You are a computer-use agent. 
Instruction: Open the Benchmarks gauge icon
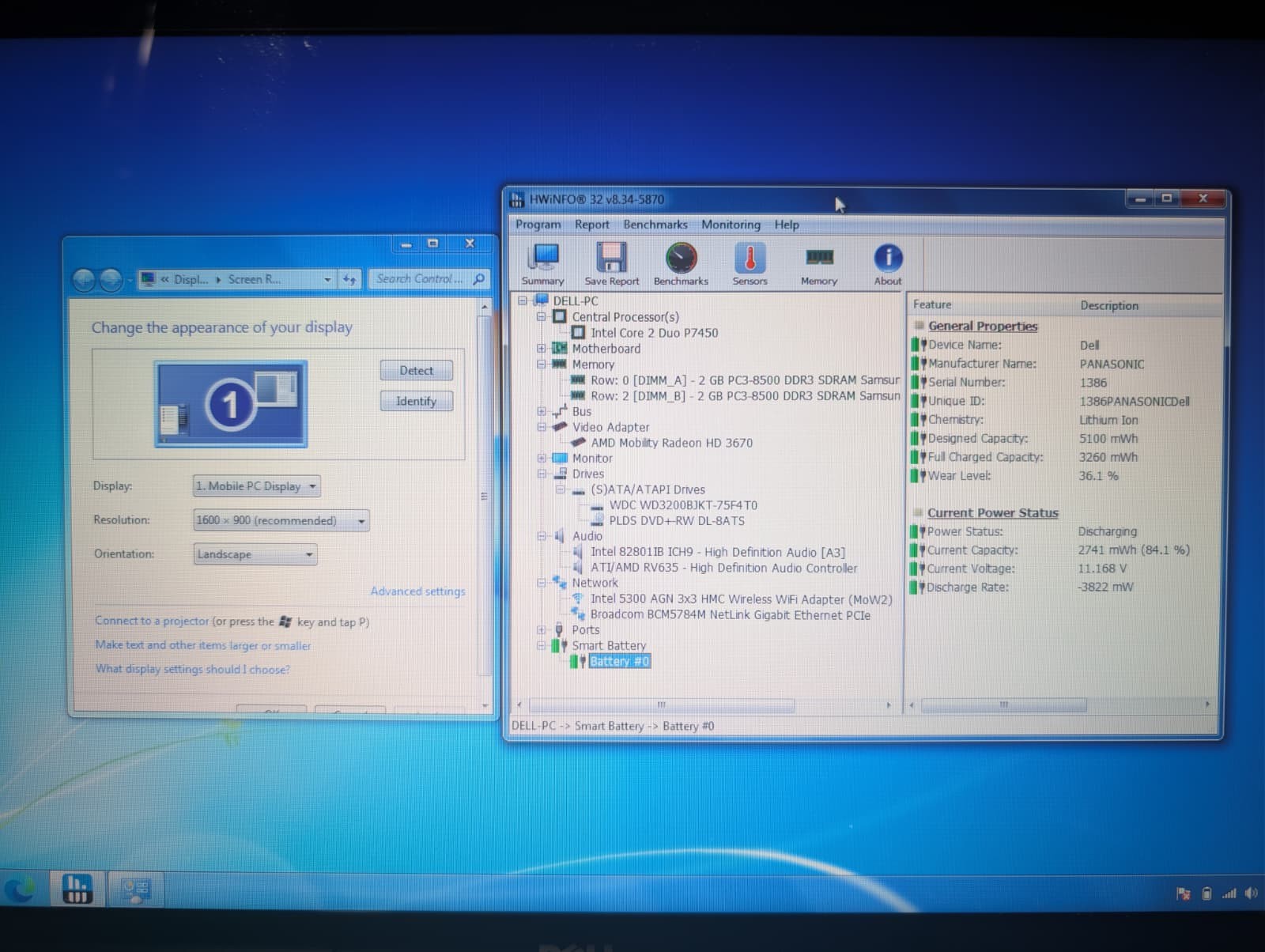(x=681, y=264)
